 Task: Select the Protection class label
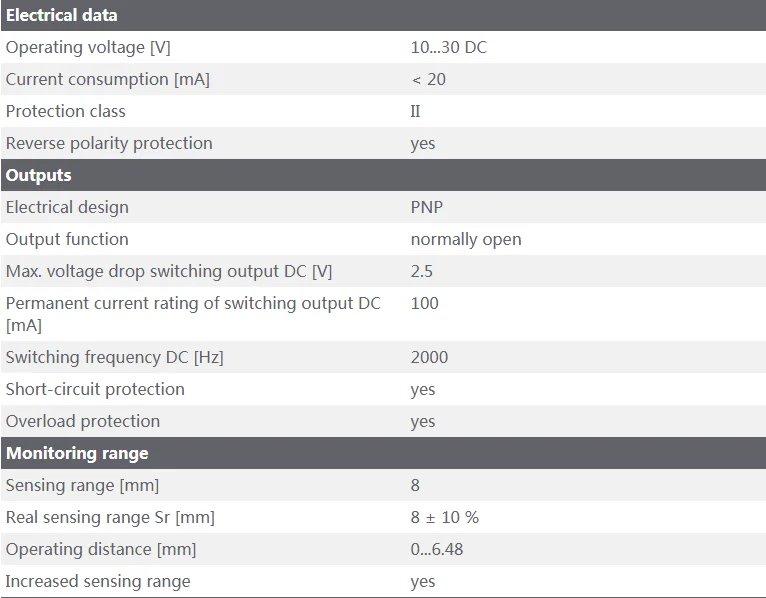pos(66,111)
